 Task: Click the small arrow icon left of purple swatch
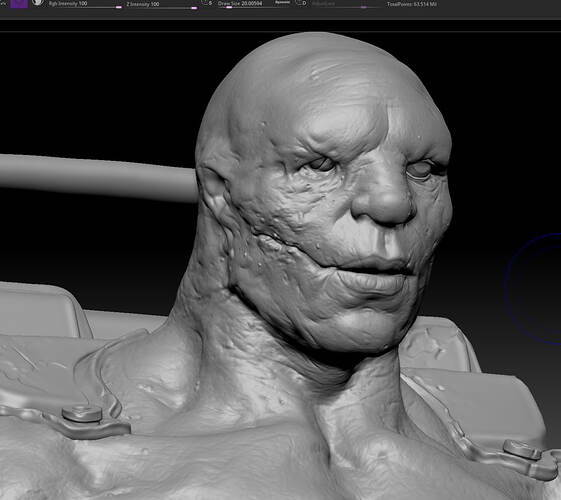pyautogui.click(x=3, y=3)
